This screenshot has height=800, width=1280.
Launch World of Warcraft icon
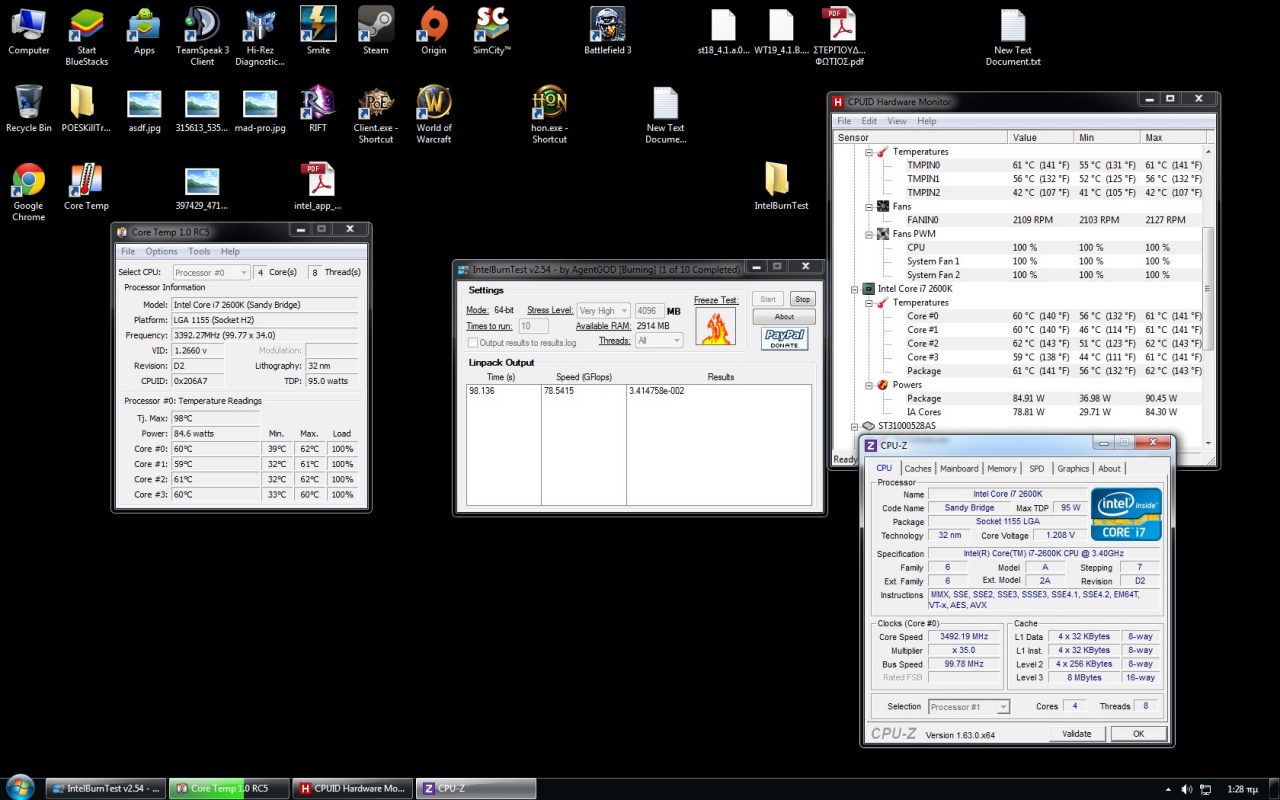tap(434, 114)
